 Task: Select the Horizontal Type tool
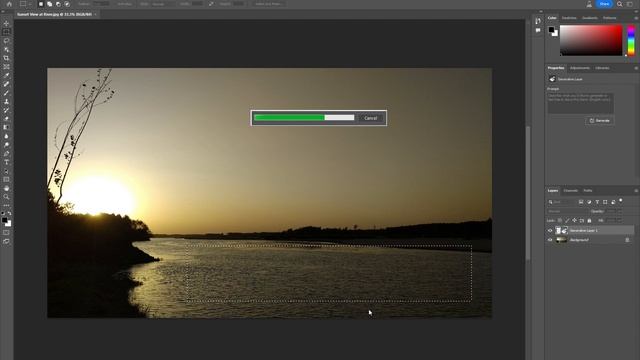click(6, 162)
